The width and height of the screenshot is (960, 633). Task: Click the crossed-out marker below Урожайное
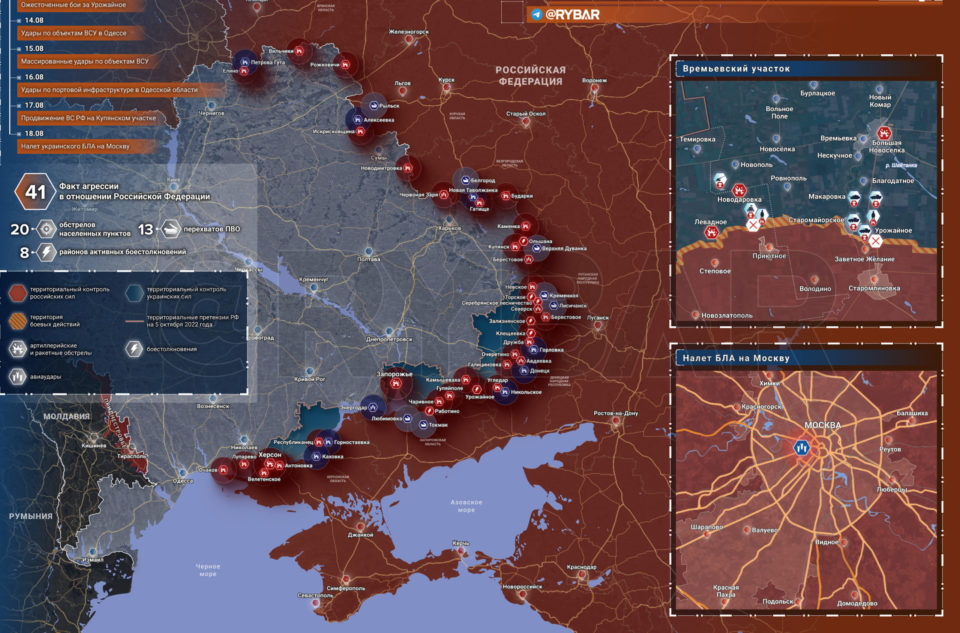tap(875, 241)
